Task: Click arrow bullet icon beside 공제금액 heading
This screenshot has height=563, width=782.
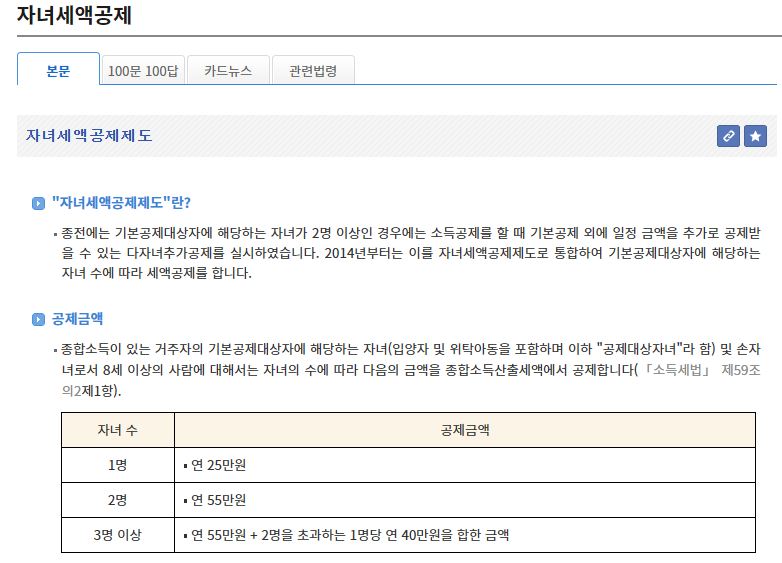Action: 38,319
